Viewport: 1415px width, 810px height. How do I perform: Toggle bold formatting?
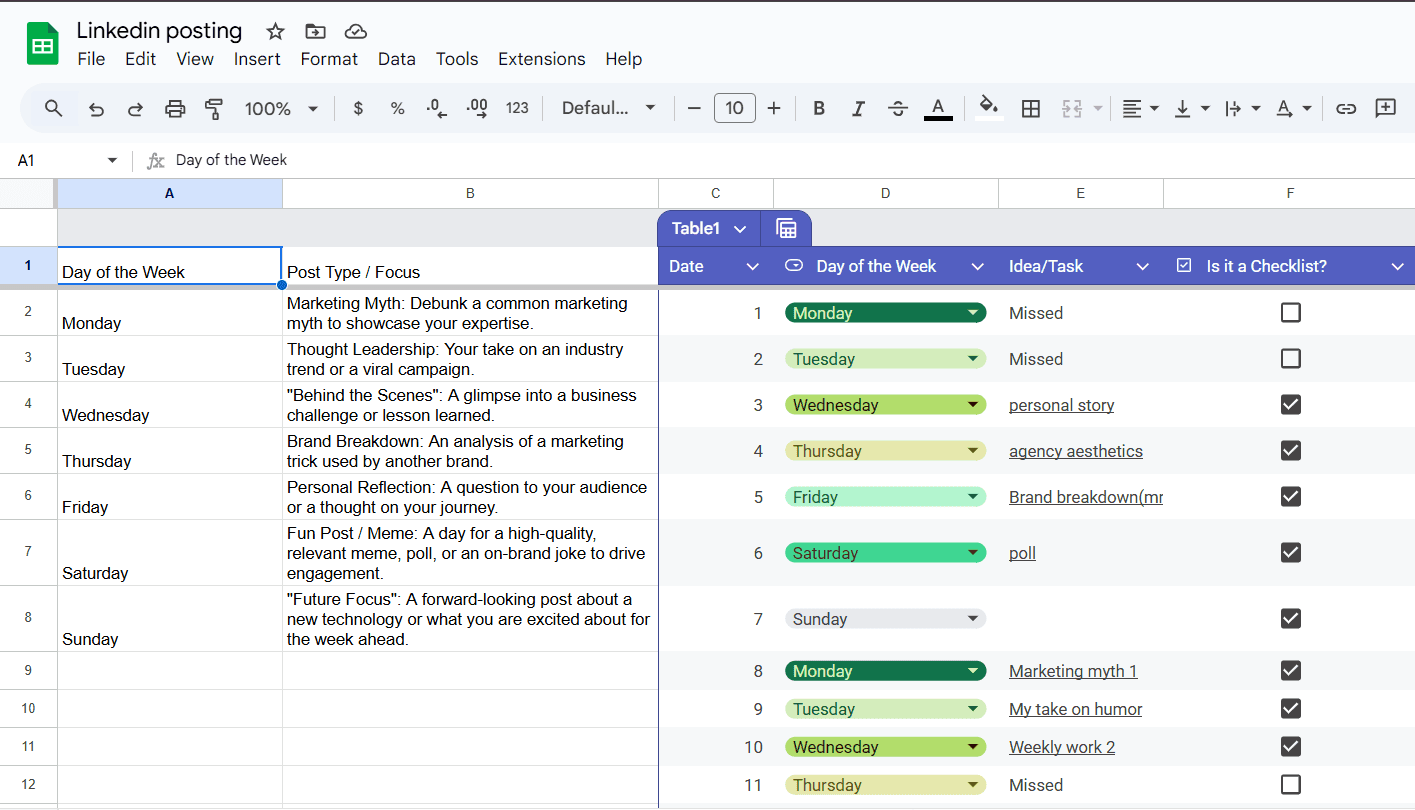(x=819, y=108)
